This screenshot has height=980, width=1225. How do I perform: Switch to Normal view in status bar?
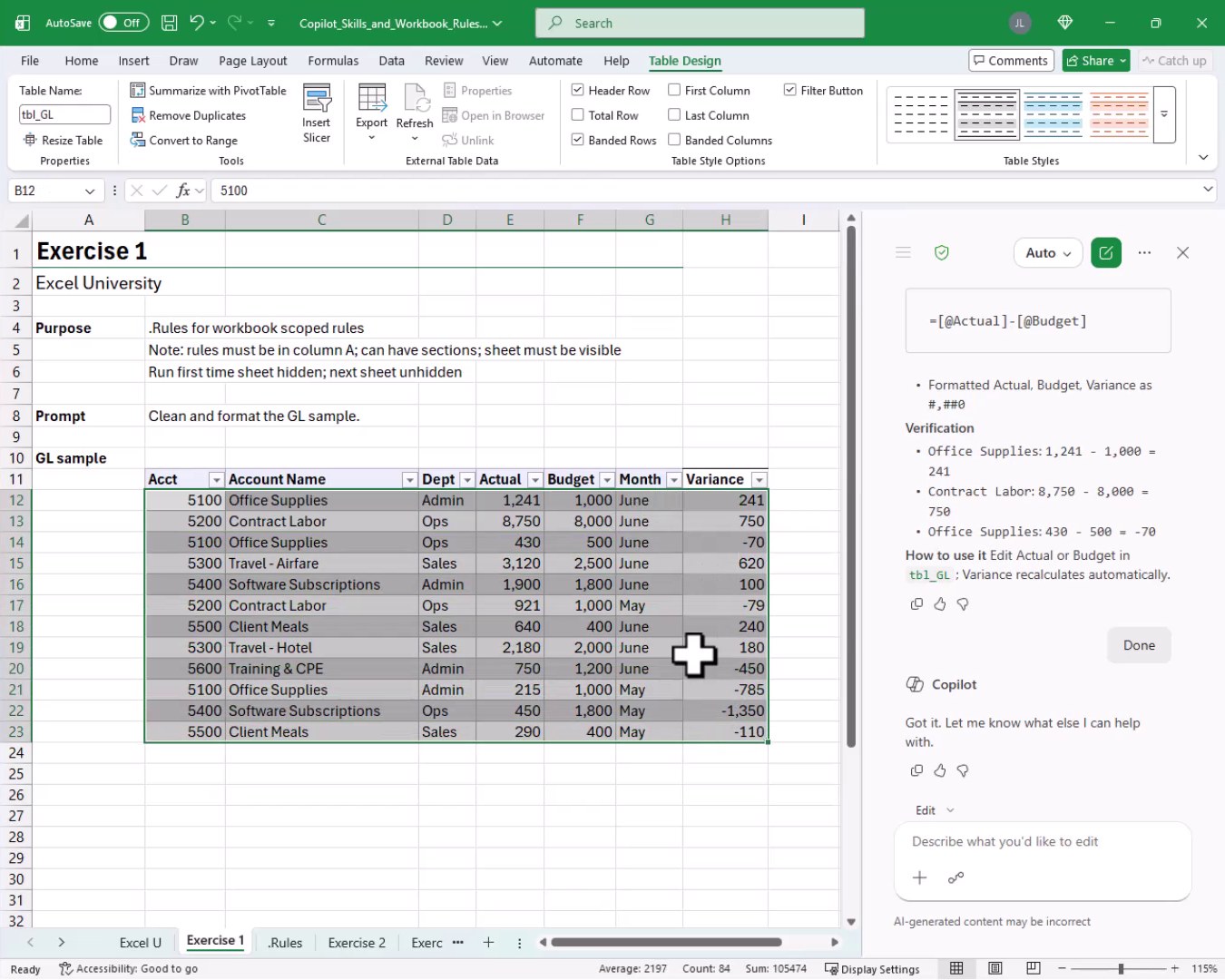click(956, 968)
